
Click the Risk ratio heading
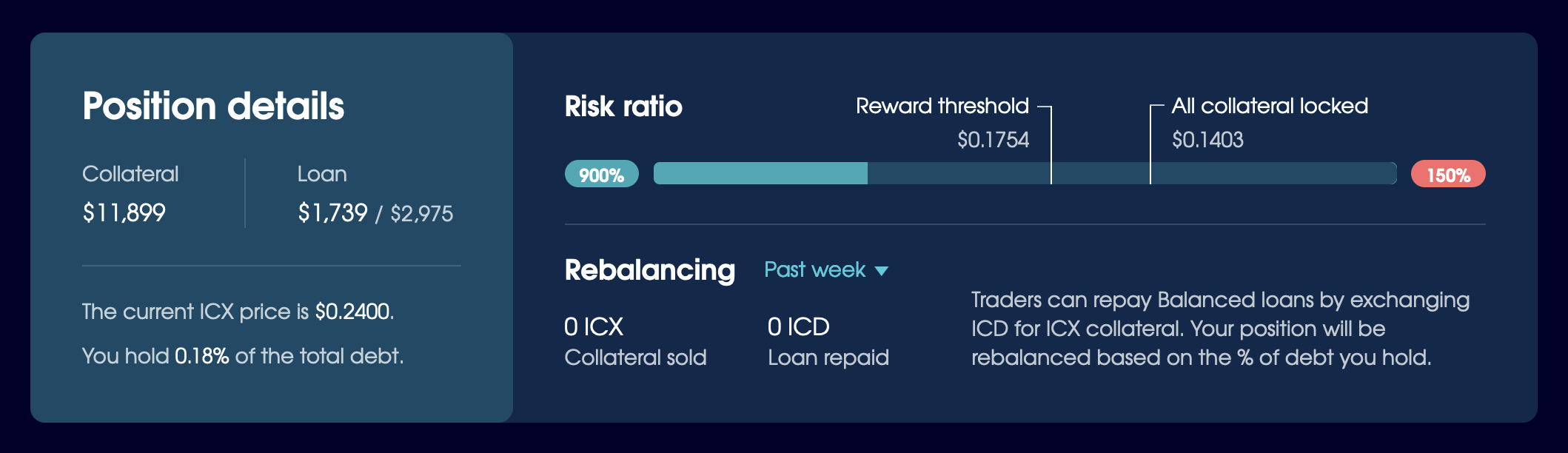coord(623,107)
